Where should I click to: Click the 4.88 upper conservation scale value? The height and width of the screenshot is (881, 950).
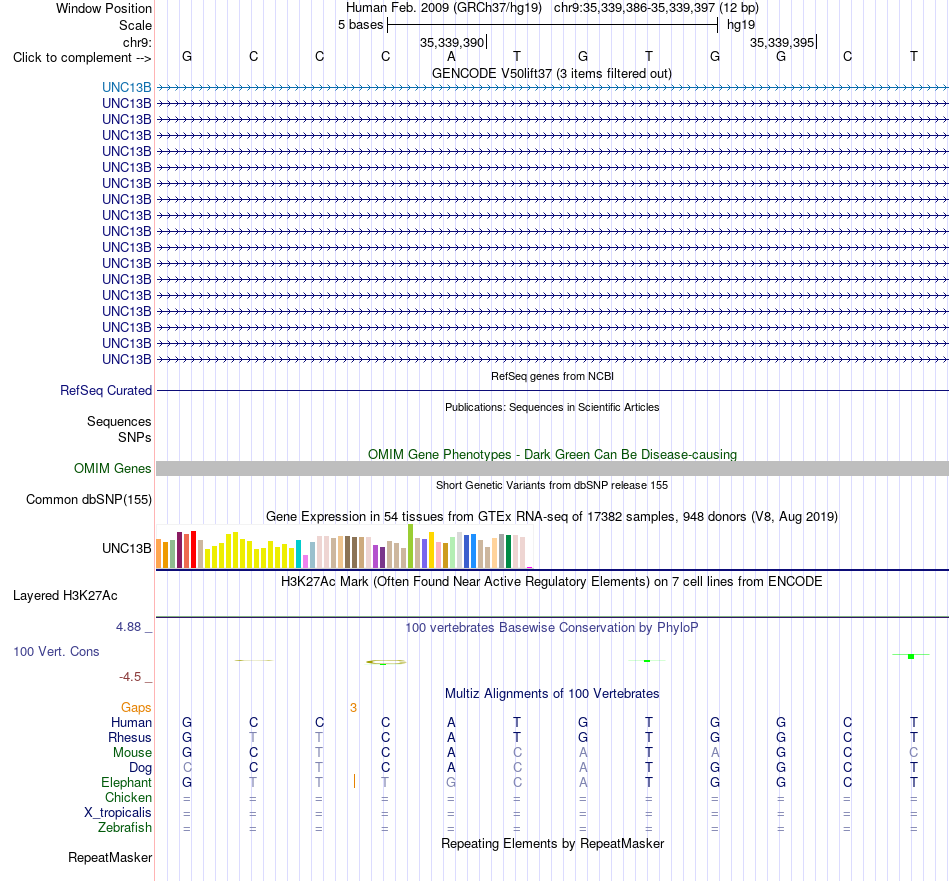click(128, 627)
